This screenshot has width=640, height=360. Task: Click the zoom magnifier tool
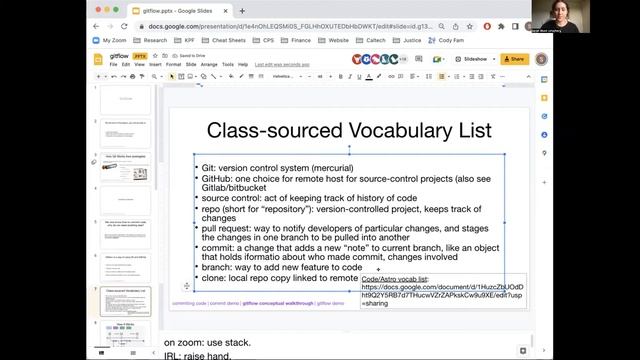pyautogui.click(x=154, y=76)
